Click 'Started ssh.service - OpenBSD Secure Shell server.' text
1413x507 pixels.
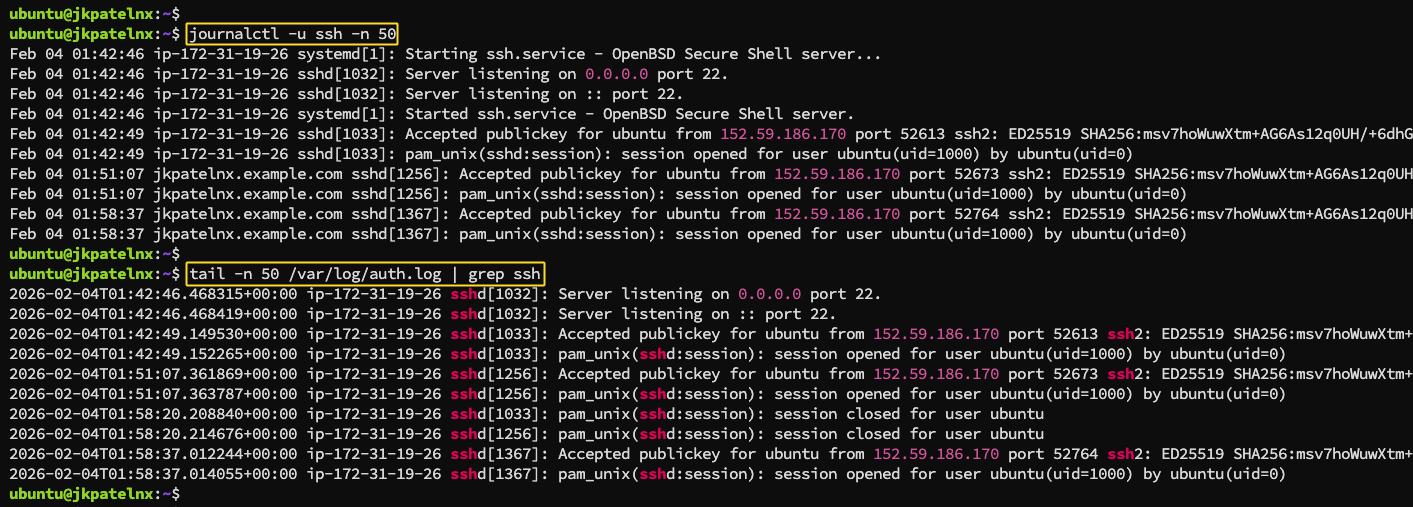click(x=629, y=114)
